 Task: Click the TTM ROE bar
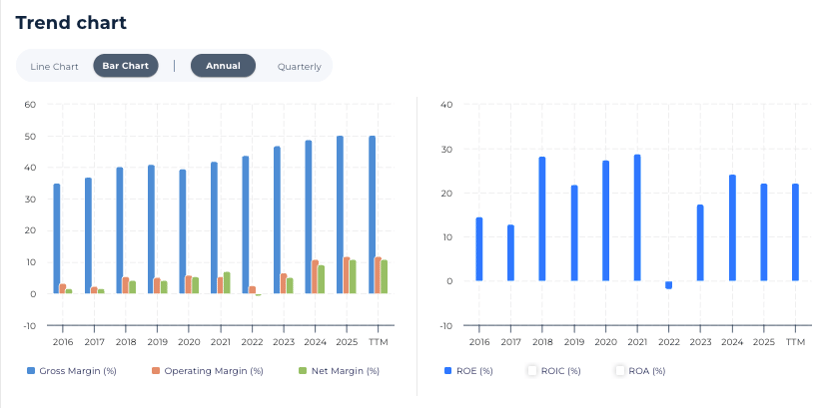[x=795, y=232]
